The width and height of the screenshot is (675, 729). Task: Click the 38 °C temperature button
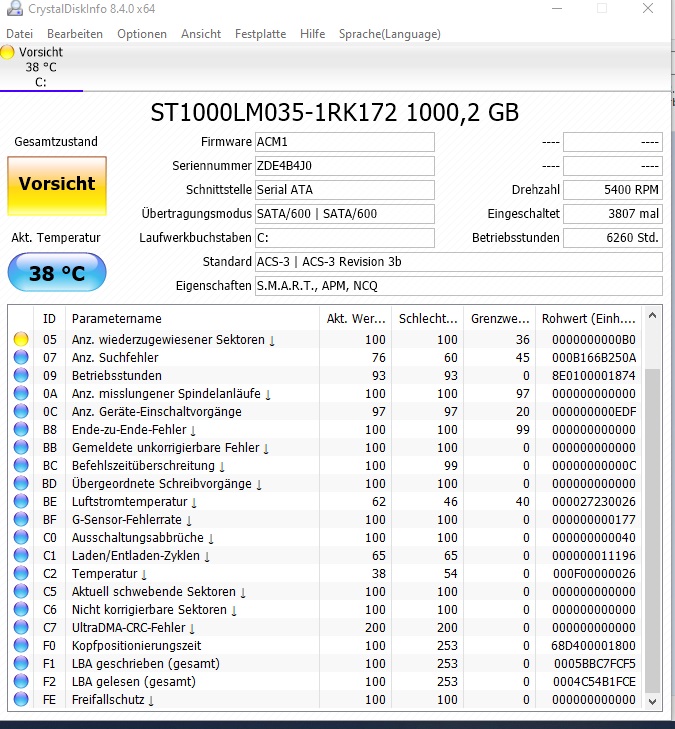click(57, 272)
